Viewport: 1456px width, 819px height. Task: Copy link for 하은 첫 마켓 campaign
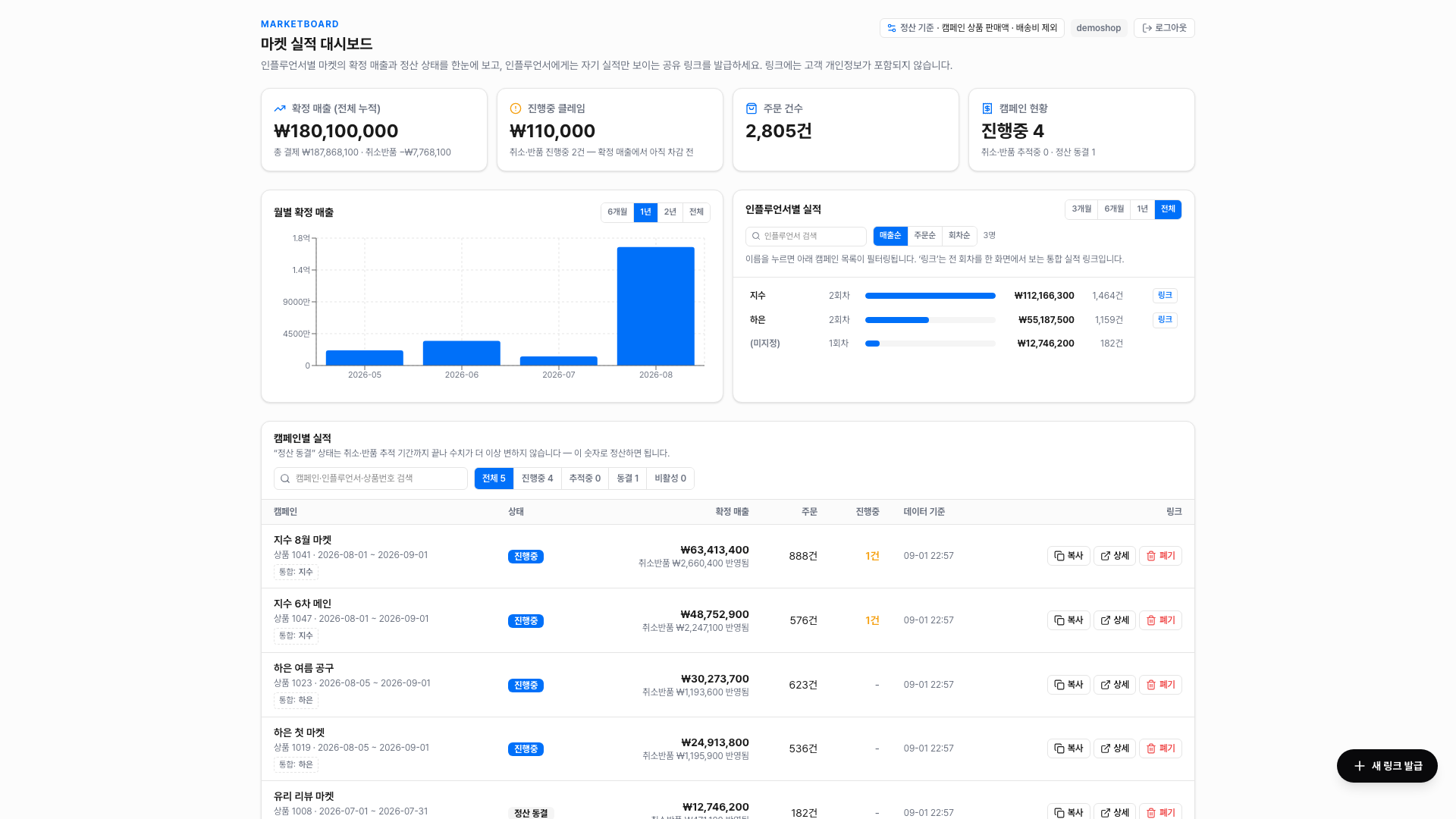tap(1068, 748)
